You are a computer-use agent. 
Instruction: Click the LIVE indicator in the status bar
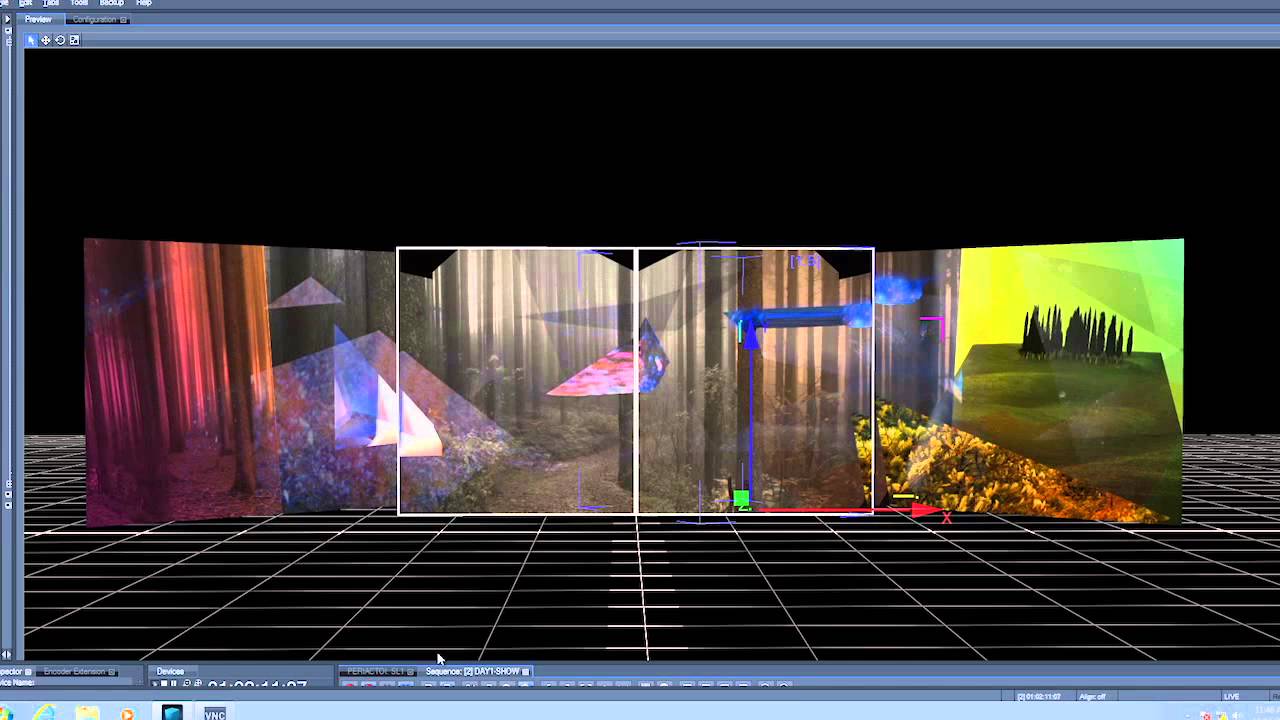[1231, 696]
